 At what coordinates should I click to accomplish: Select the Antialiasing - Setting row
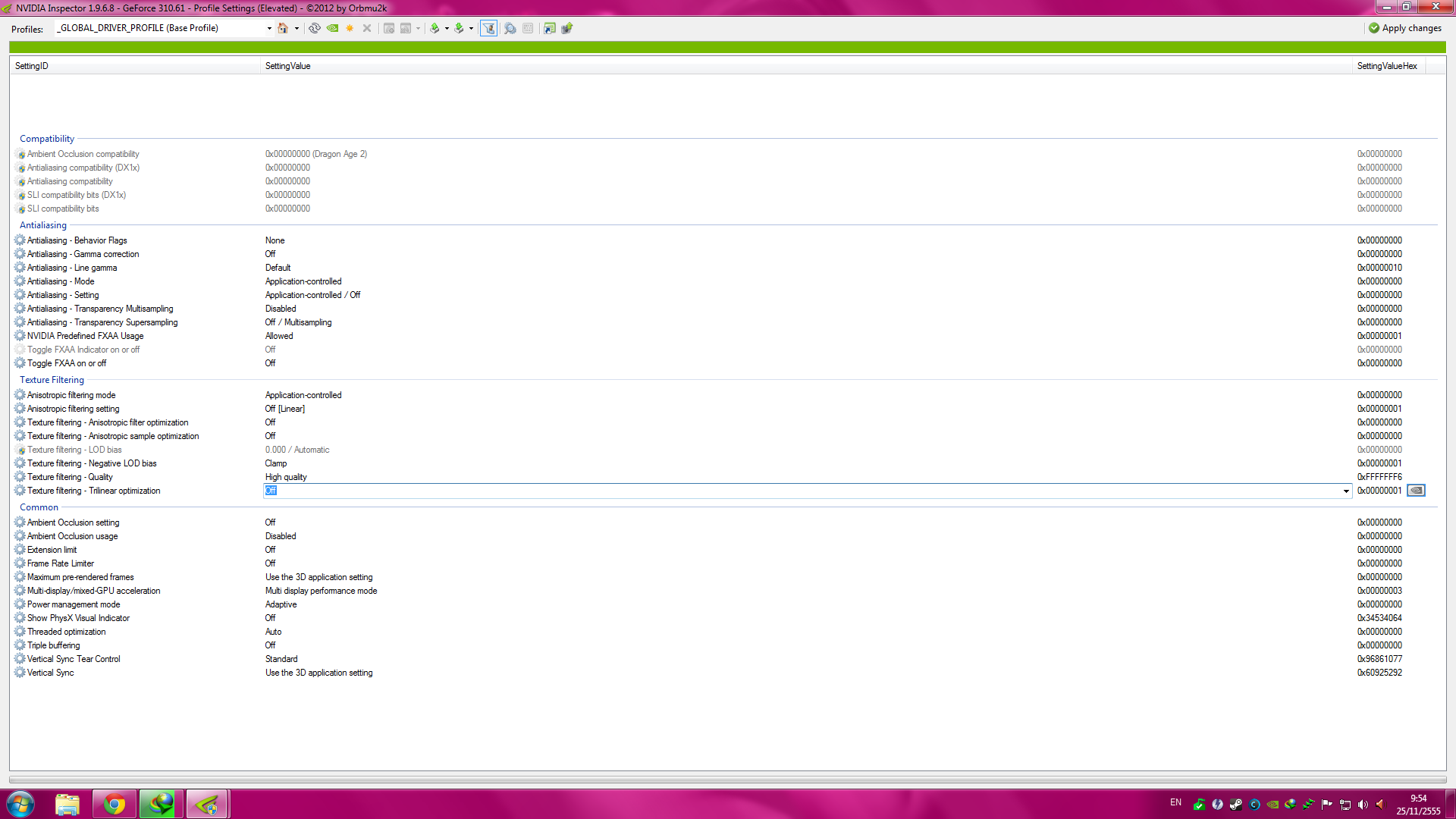63,295
